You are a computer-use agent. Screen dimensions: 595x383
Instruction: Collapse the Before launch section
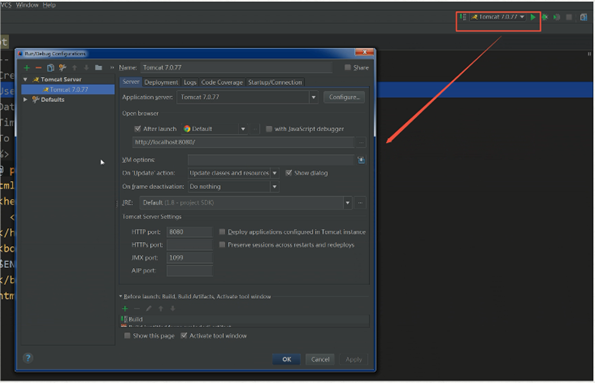(x=121, y=296)
